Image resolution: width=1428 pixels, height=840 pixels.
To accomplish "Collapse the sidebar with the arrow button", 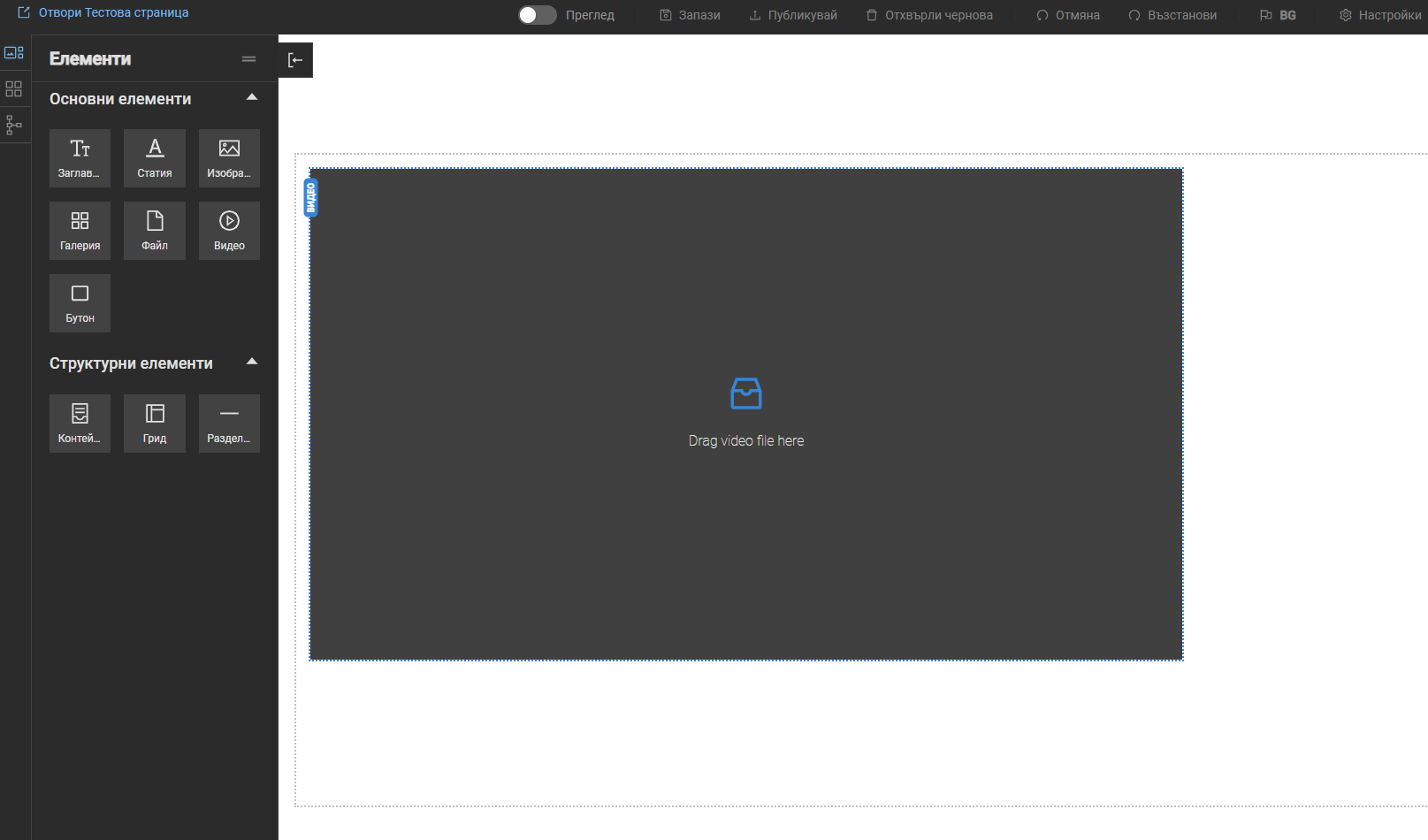I will click(x=295, y=60).
